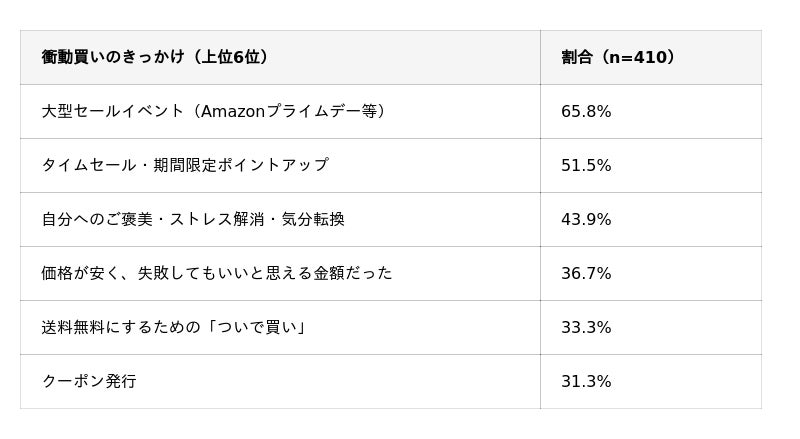Select the クーポン発行 row label
Image resolution: width=800 pixels, height=439 pixels.
coord(89,382)
